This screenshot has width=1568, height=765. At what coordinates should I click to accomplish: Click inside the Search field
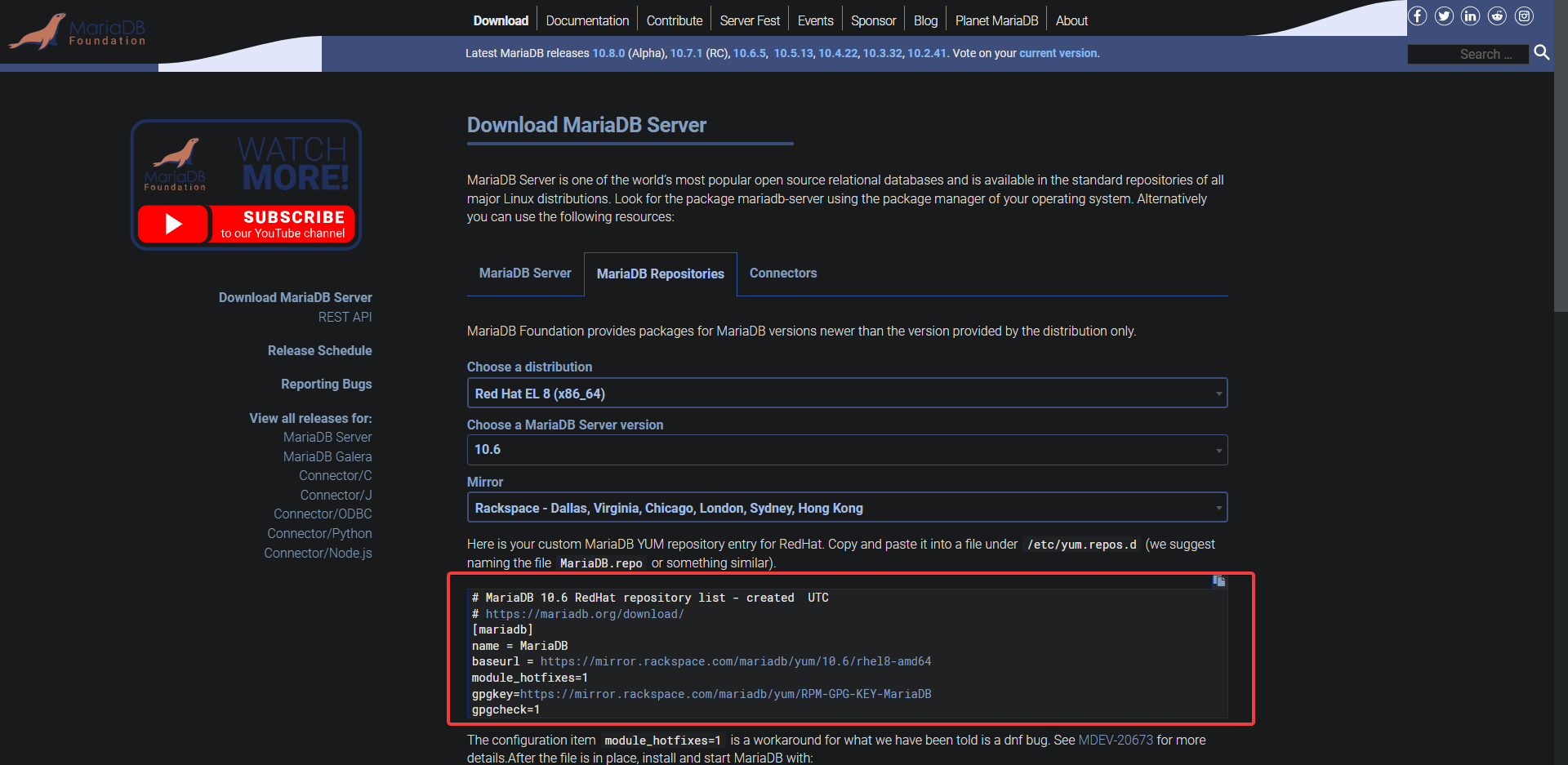coord(1468,54)
